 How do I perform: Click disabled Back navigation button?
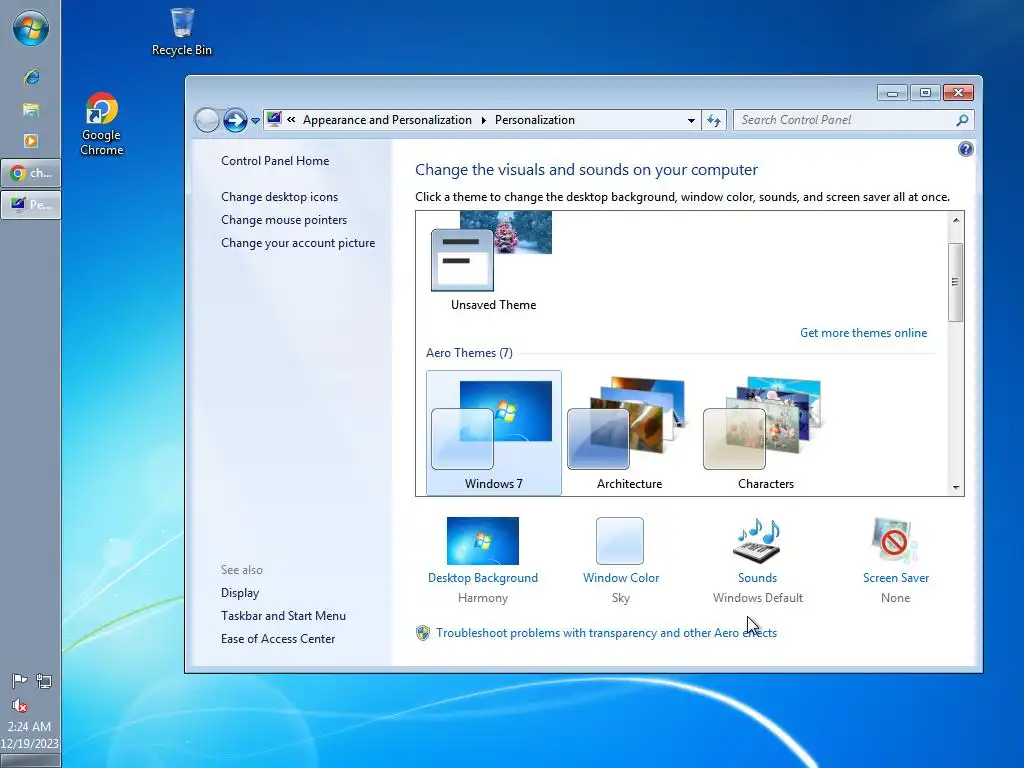pyautogui.click(x=207, y=120)
